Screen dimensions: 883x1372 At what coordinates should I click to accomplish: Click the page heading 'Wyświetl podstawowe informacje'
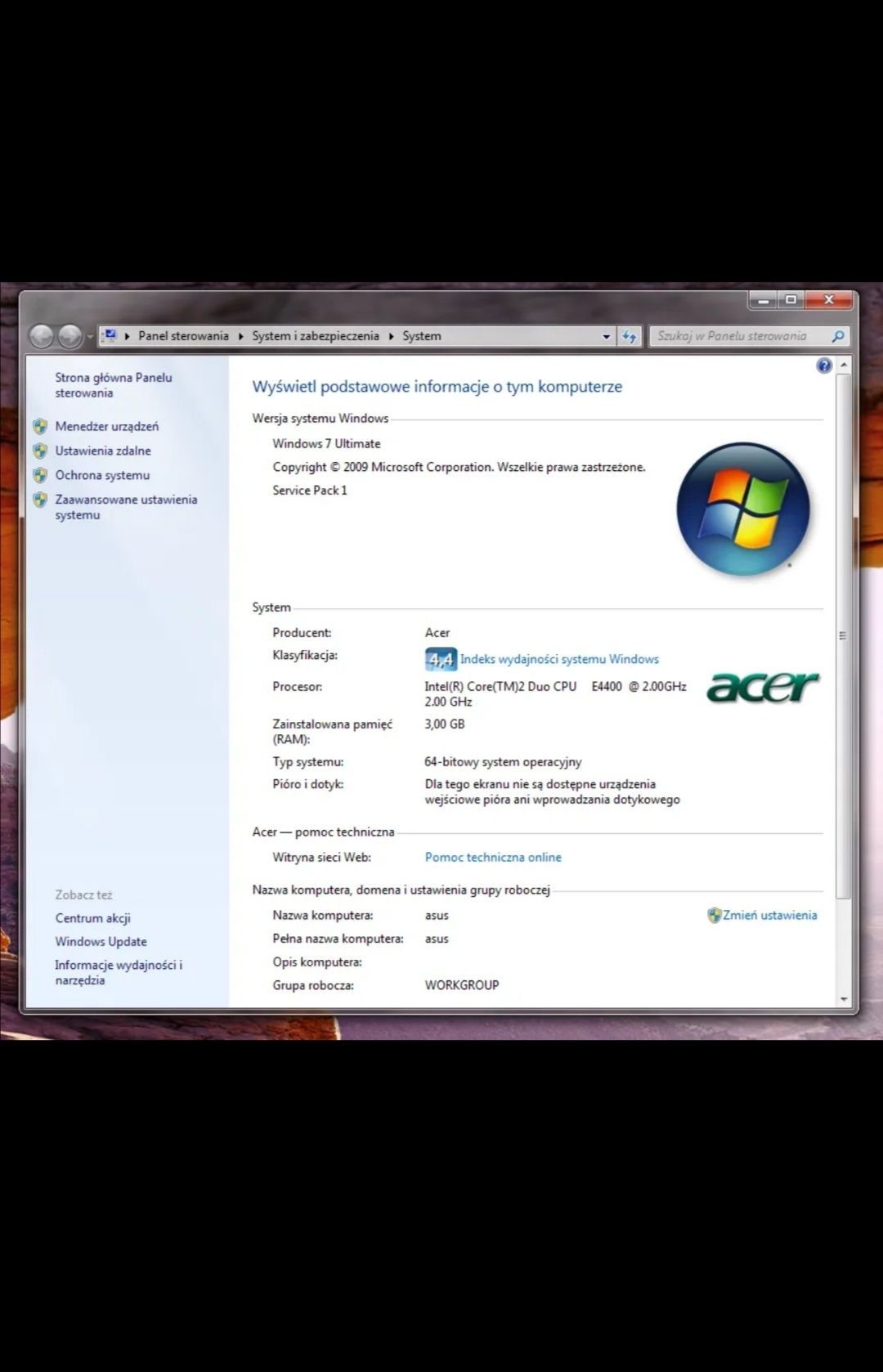(437, 387)
